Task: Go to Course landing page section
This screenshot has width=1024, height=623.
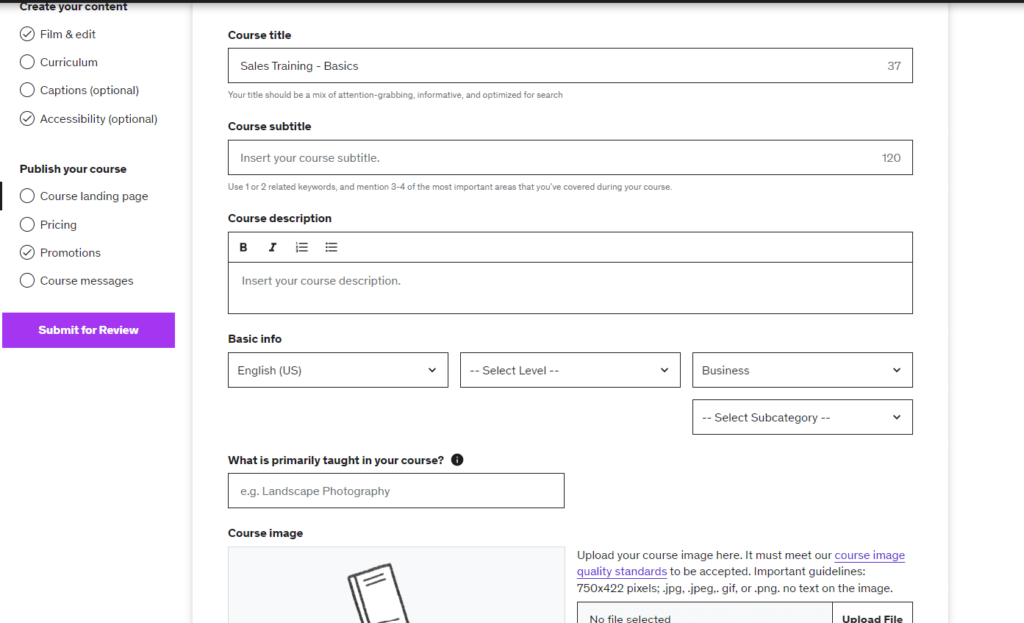Action: pyautogui.click(x=94, y=196)
